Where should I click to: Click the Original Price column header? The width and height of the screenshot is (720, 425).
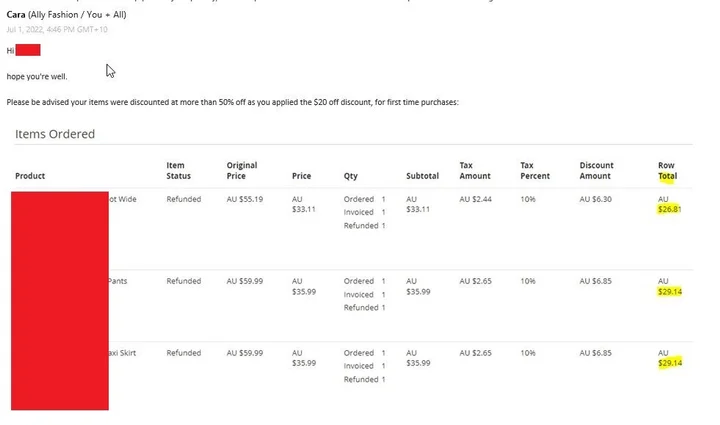click(242, 170)
